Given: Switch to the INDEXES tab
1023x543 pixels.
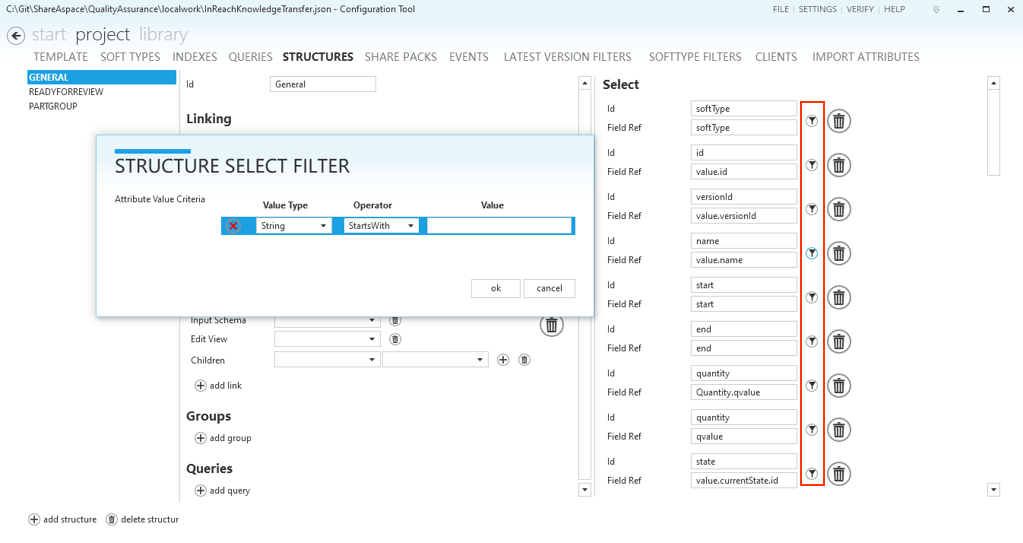Looking at the screenshot, I should 194,57.
